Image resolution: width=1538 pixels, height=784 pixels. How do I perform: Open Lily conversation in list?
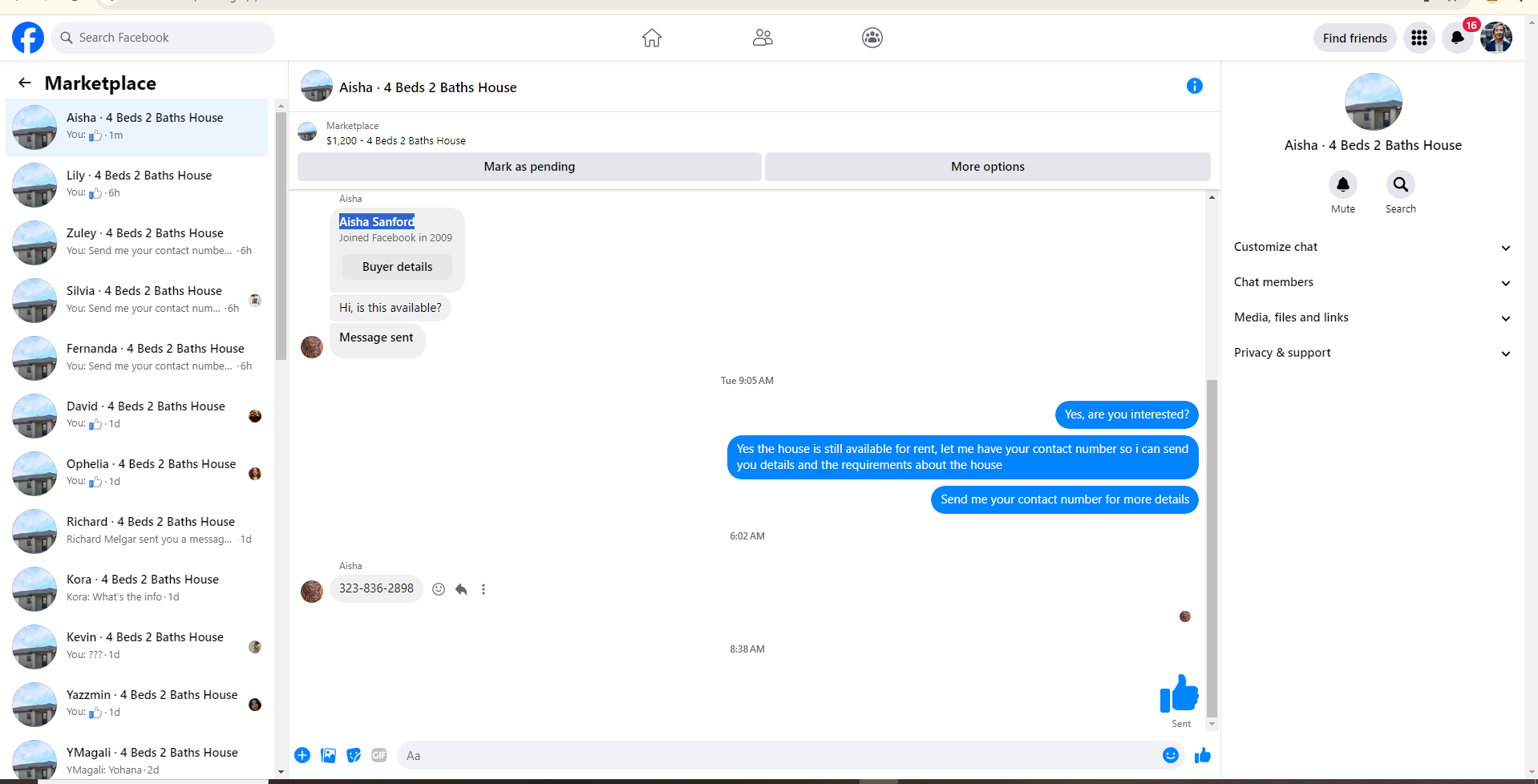(x=137, y=185)
